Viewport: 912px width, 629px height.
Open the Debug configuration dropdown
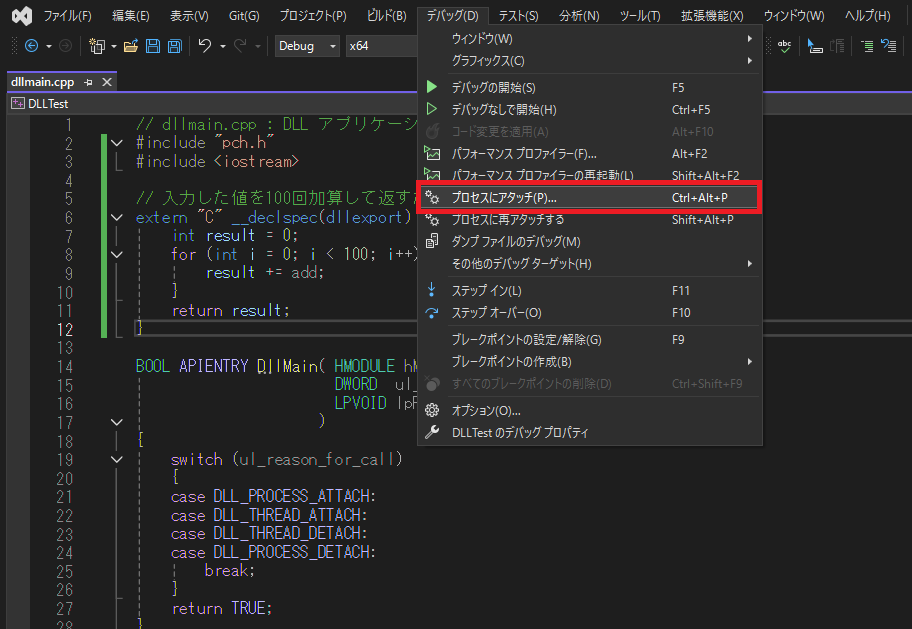tap(307, 46)
